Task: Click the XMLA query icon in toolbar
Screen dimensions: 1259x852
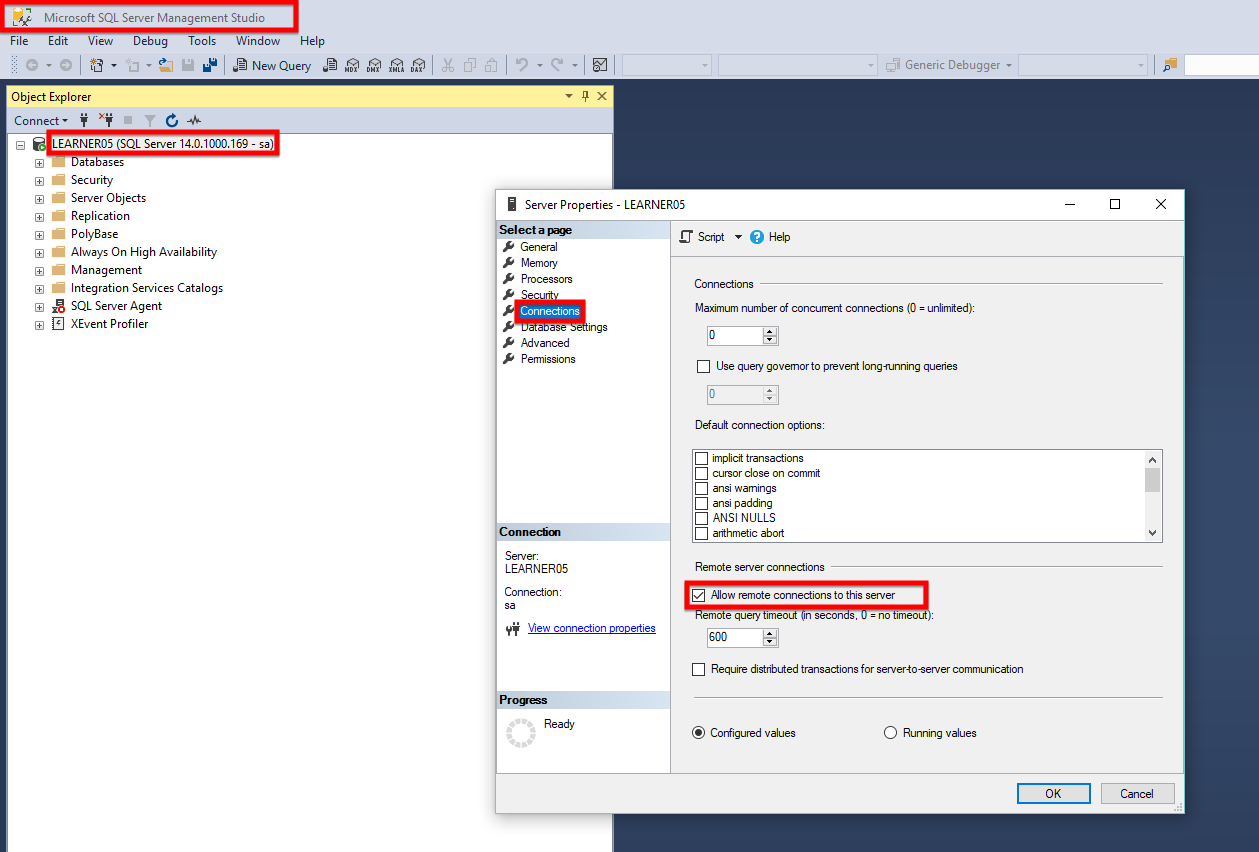Action: (x=396, y=65)
